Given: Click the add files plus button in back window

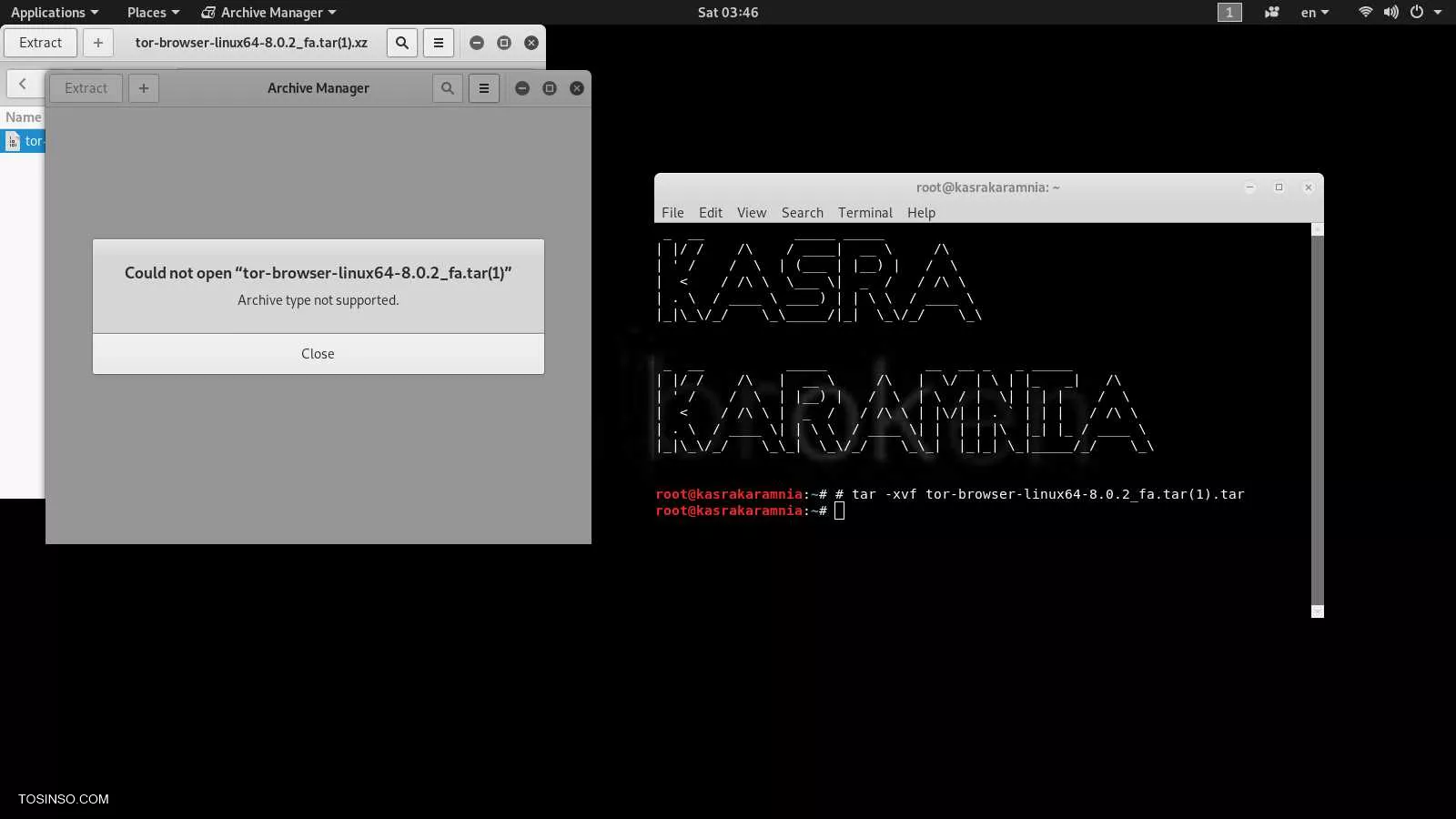Looking at the screenshot, I should pyautogui.click(x=98, y=43).
